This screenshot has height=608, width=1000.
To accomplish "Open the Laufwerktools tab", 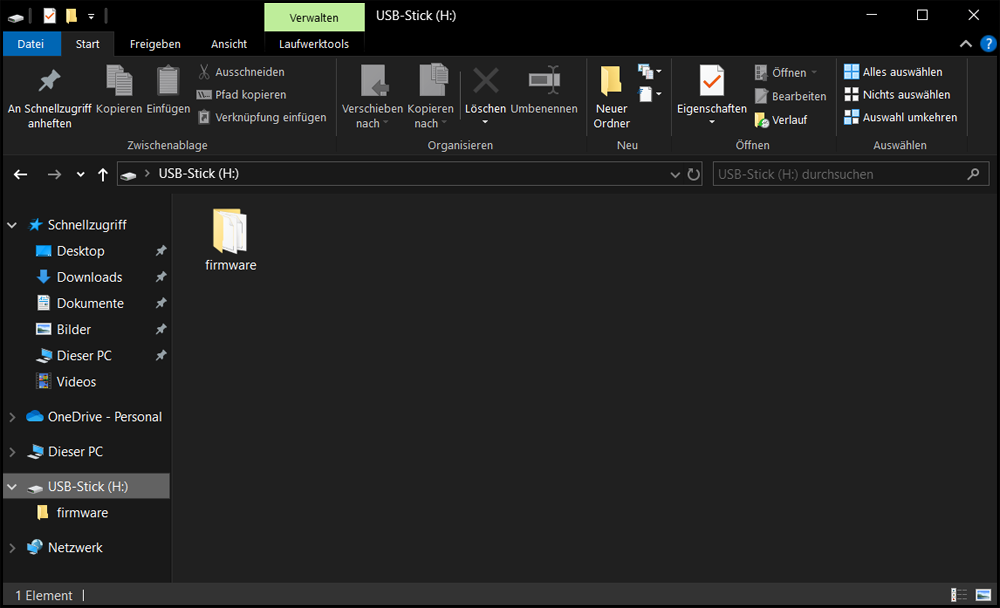I will click(x=314, y=44).
